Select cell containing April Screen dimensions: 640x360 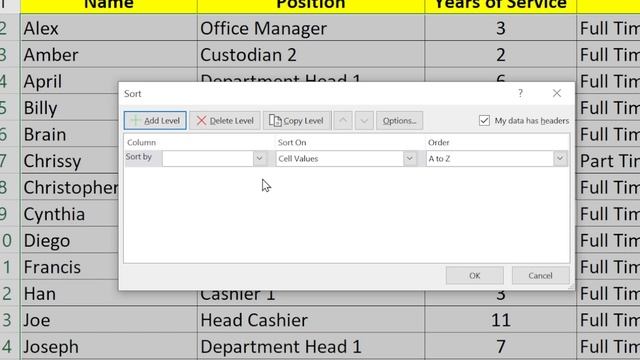[x=69, y=81]
